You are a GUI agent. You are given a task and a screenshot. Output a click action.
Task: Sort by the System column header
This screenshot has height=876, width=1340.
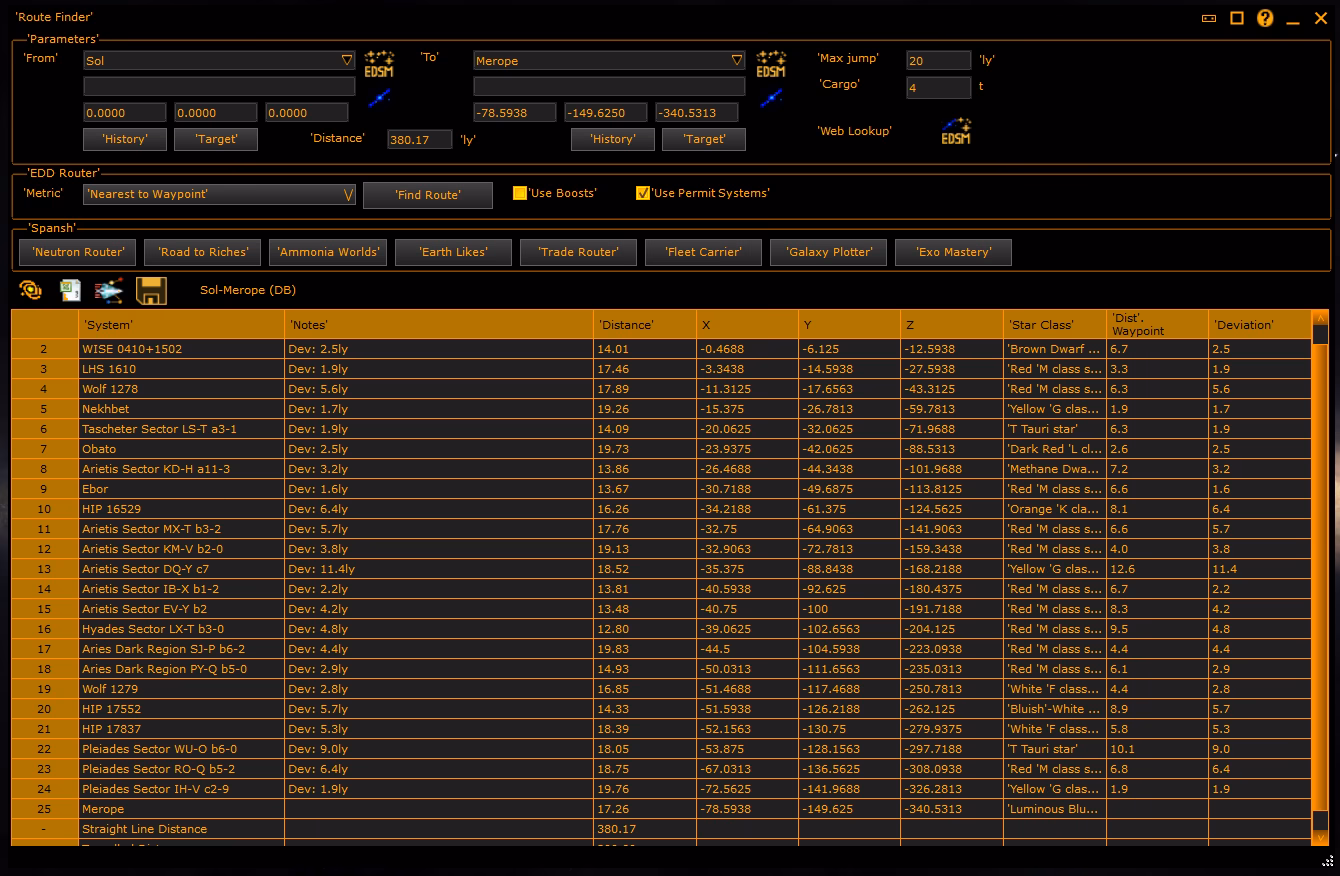(181, 325)
